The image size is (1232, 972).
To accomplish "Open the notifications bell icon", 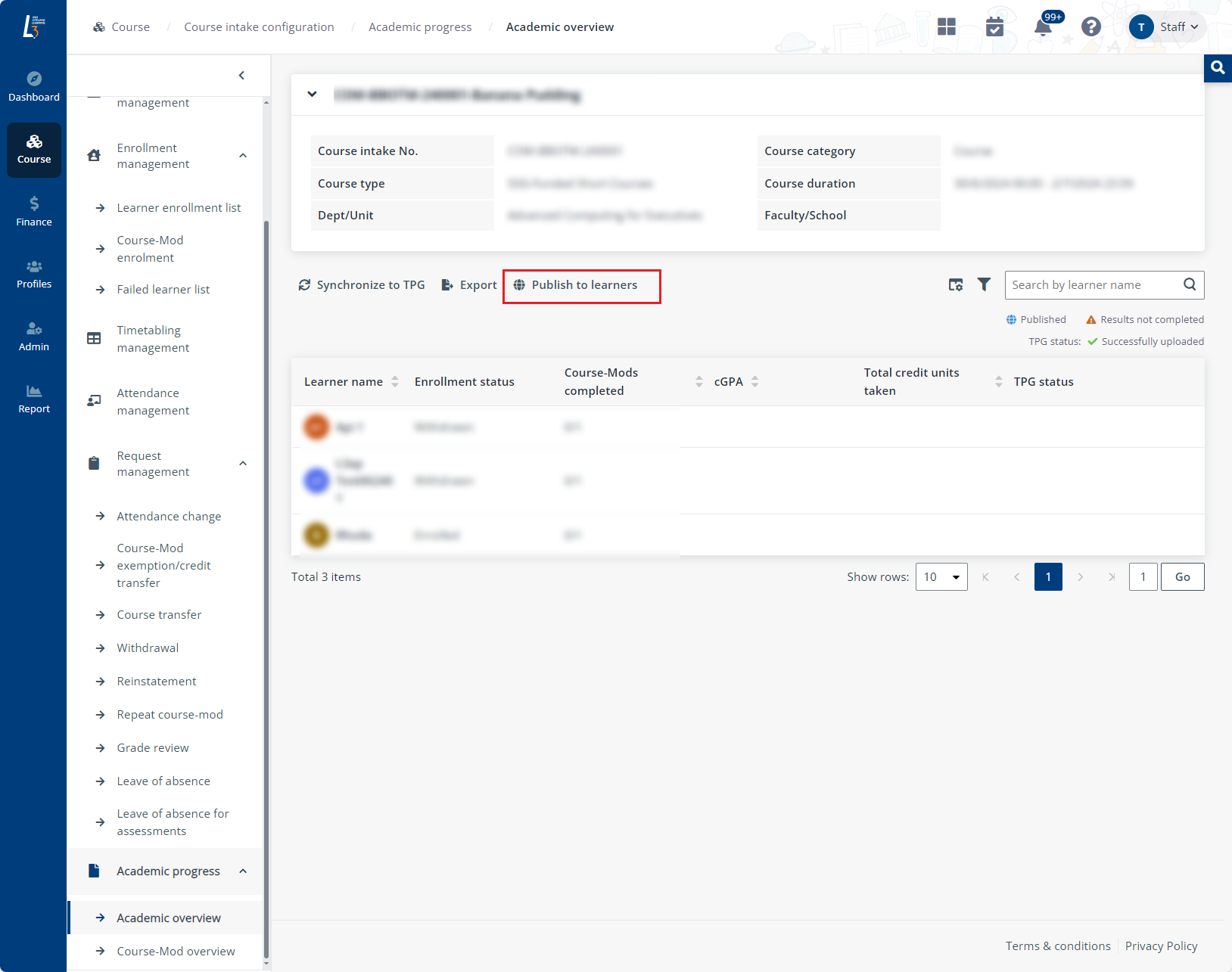I will click(1043, 27).
